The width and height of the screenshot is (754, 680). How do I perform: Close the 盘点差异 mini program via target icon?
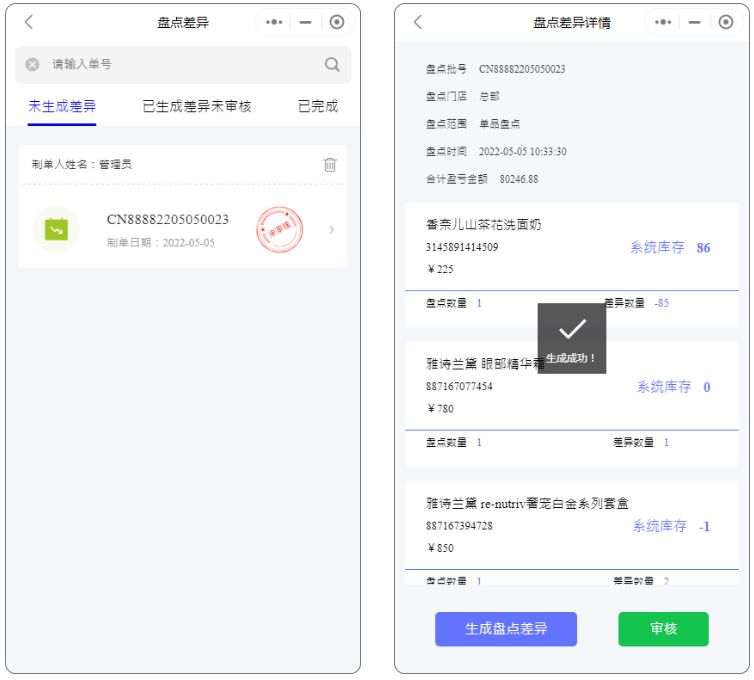click(337, 22)
